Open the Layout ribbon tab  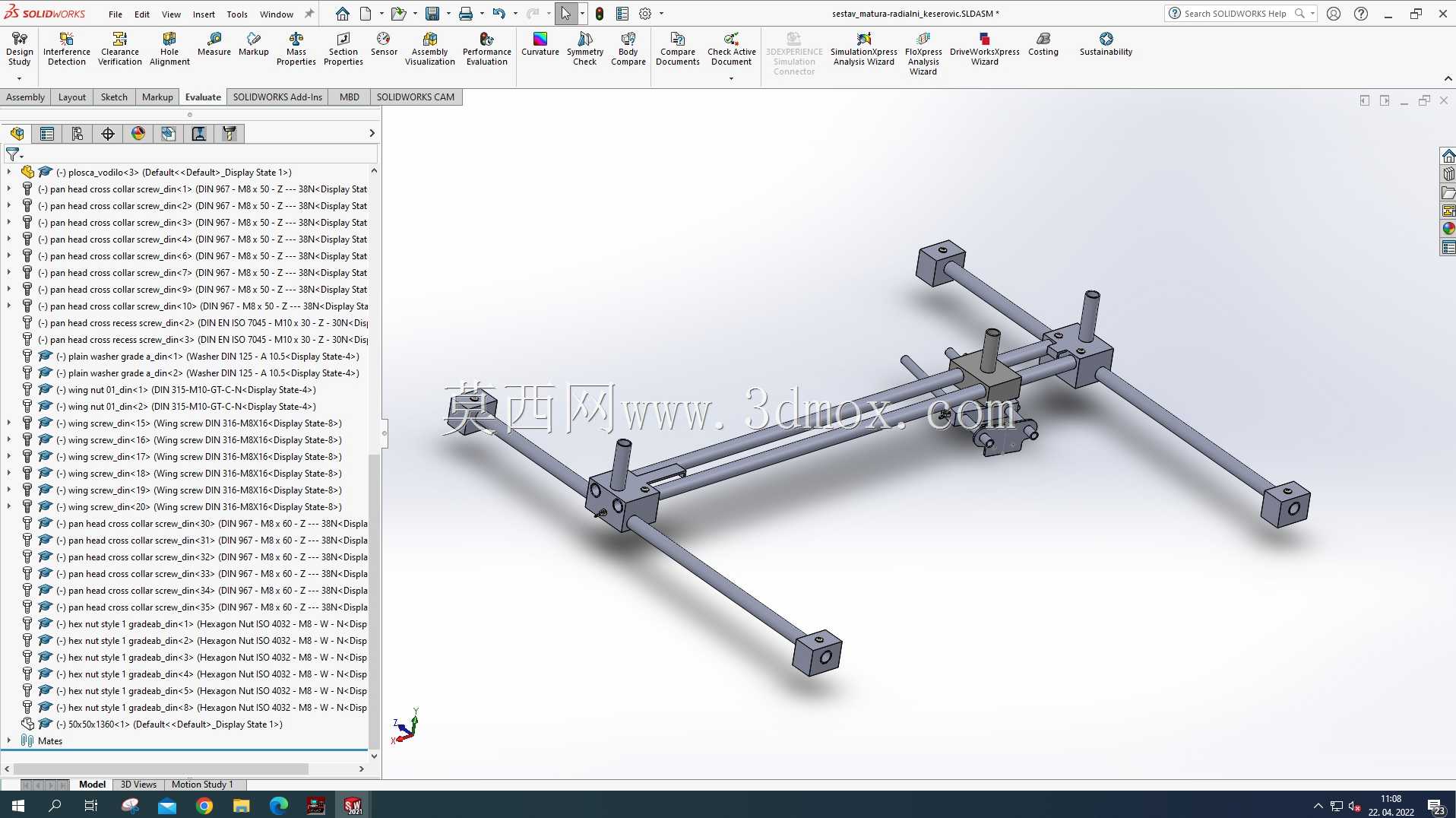(72, 97)
